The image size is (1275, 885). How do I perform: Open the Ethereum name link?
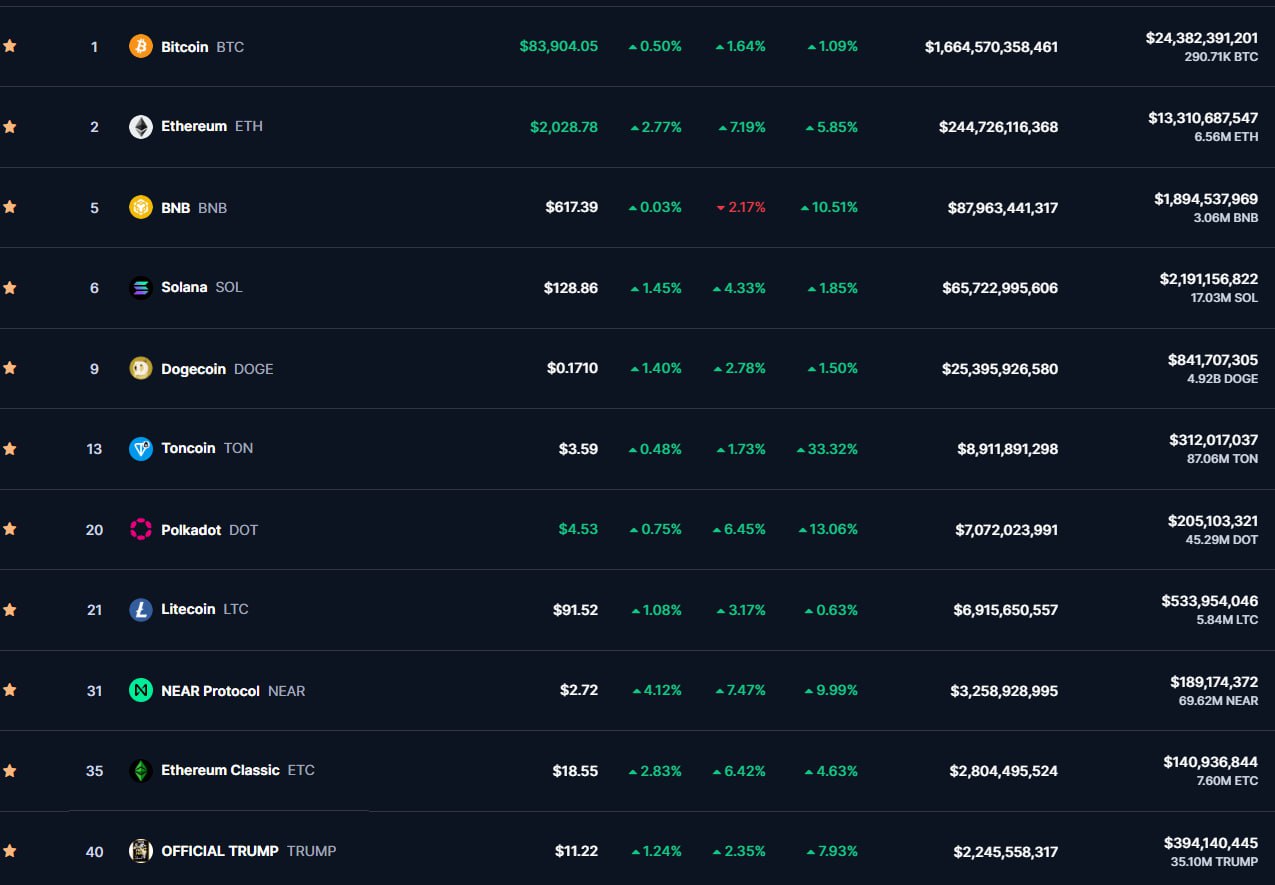pyautogui.click(x=194, y=126)
